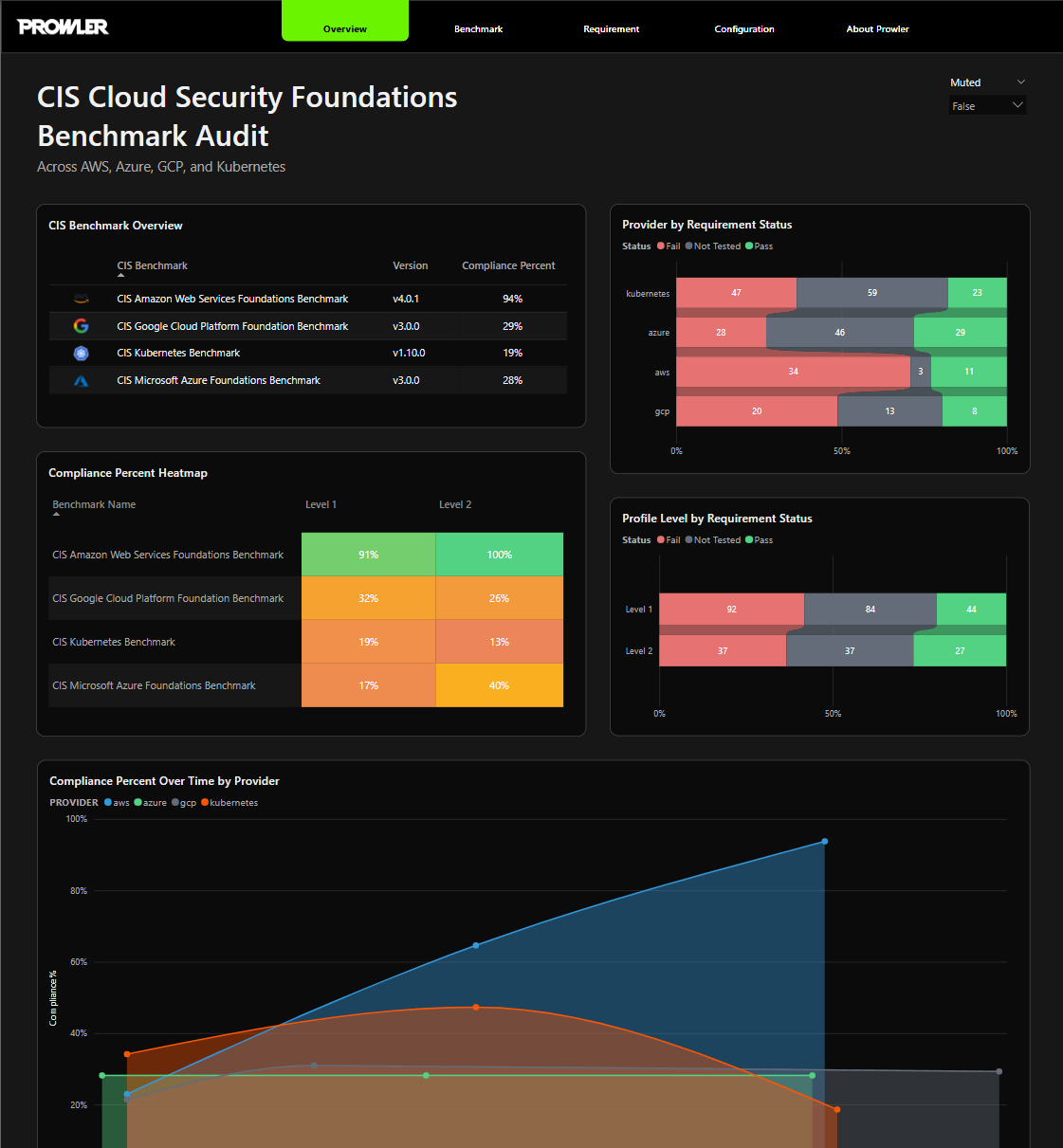The height and width of the screenshot is (1148, 1063).
Task: Click the Level 1 heatmap column header
Action: click(x=321, y=504)
